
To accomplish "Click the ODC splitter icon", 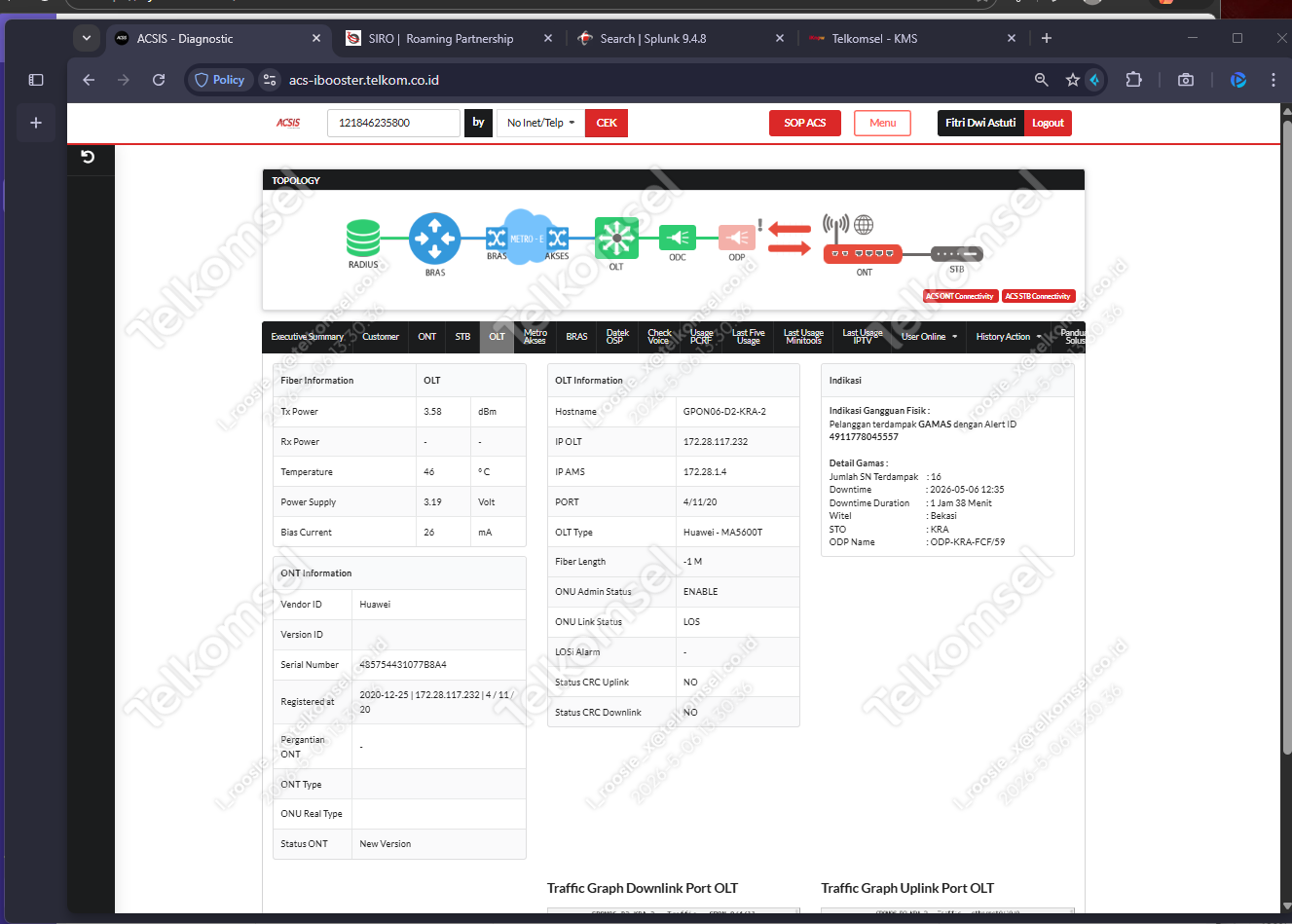I will 678,238.
